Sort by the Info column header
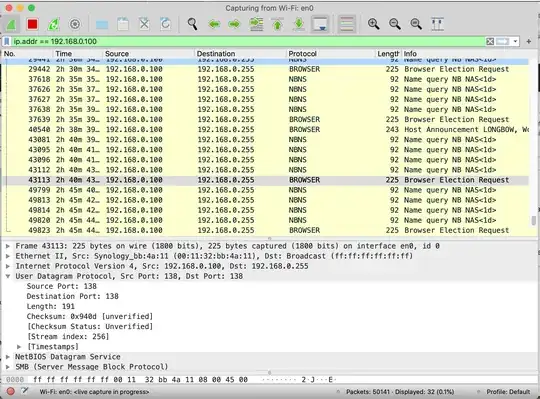 click(x=465, y=54)
